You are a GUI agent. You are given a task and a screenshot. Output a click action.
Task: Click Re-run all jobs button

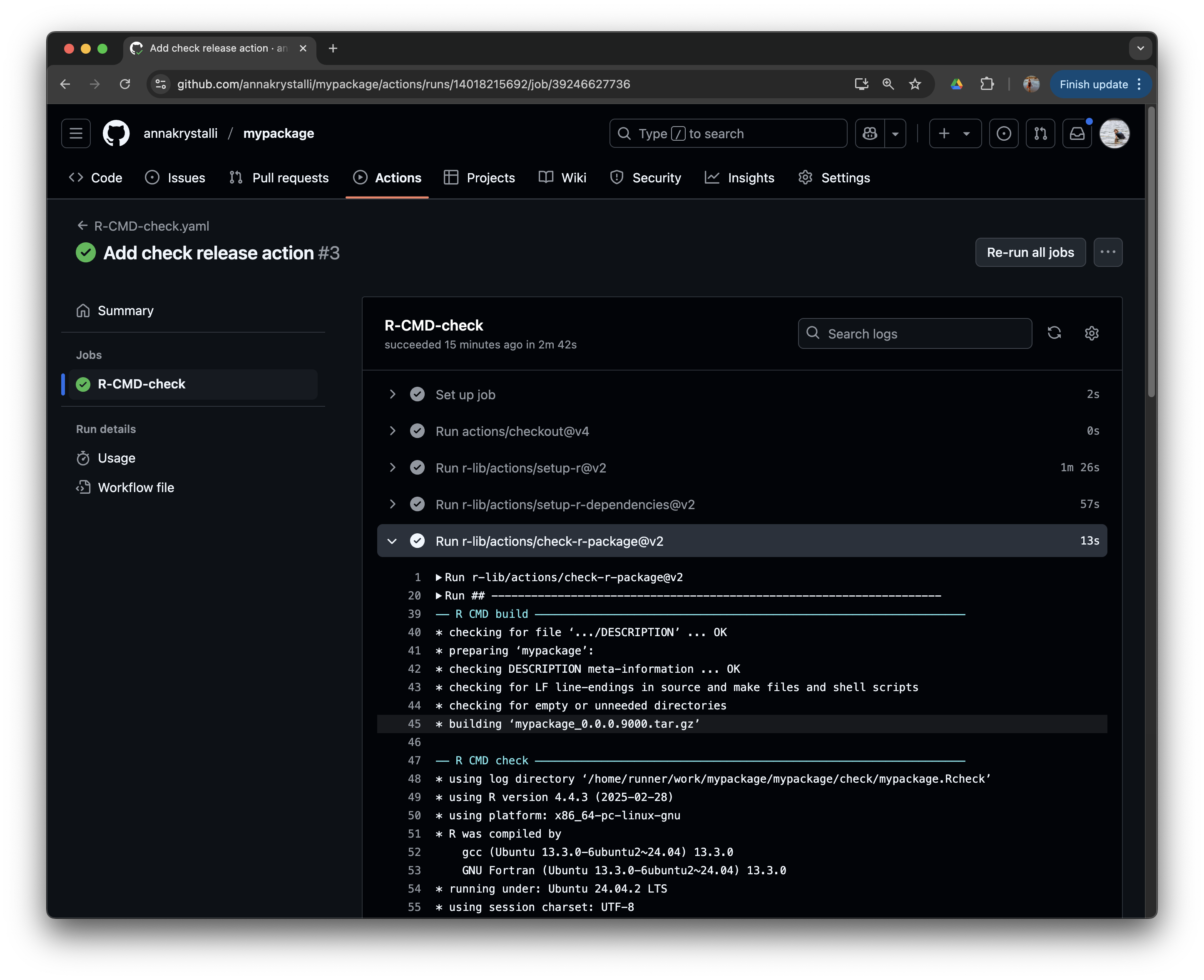(1030, 252)
